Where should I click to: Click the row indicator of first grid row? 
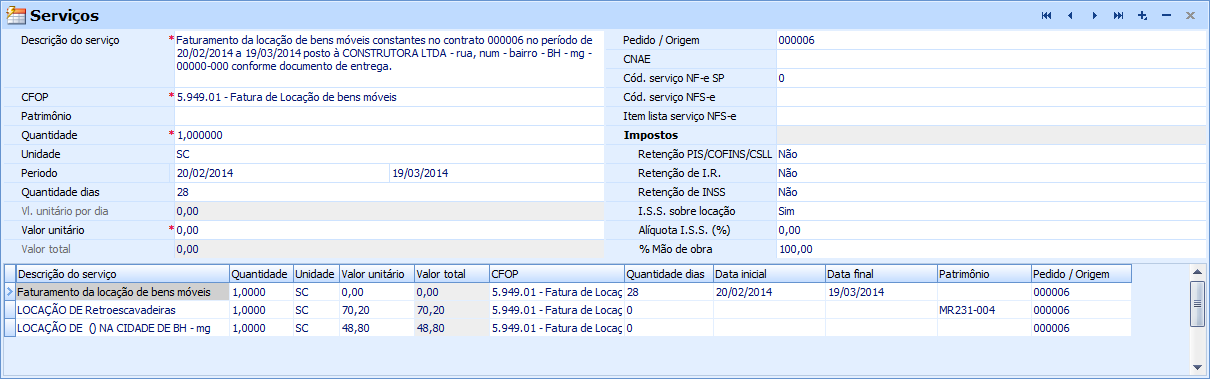tap(10, 292)
